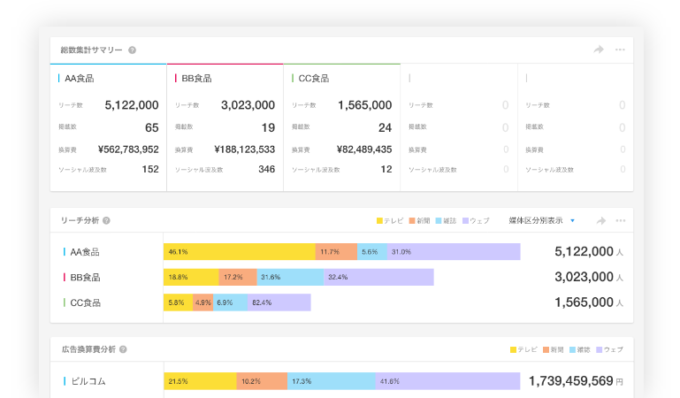Click the 17.2% orange segment of BB食品 bar
Screen dimensions: 680x398
tap(238, 277)
